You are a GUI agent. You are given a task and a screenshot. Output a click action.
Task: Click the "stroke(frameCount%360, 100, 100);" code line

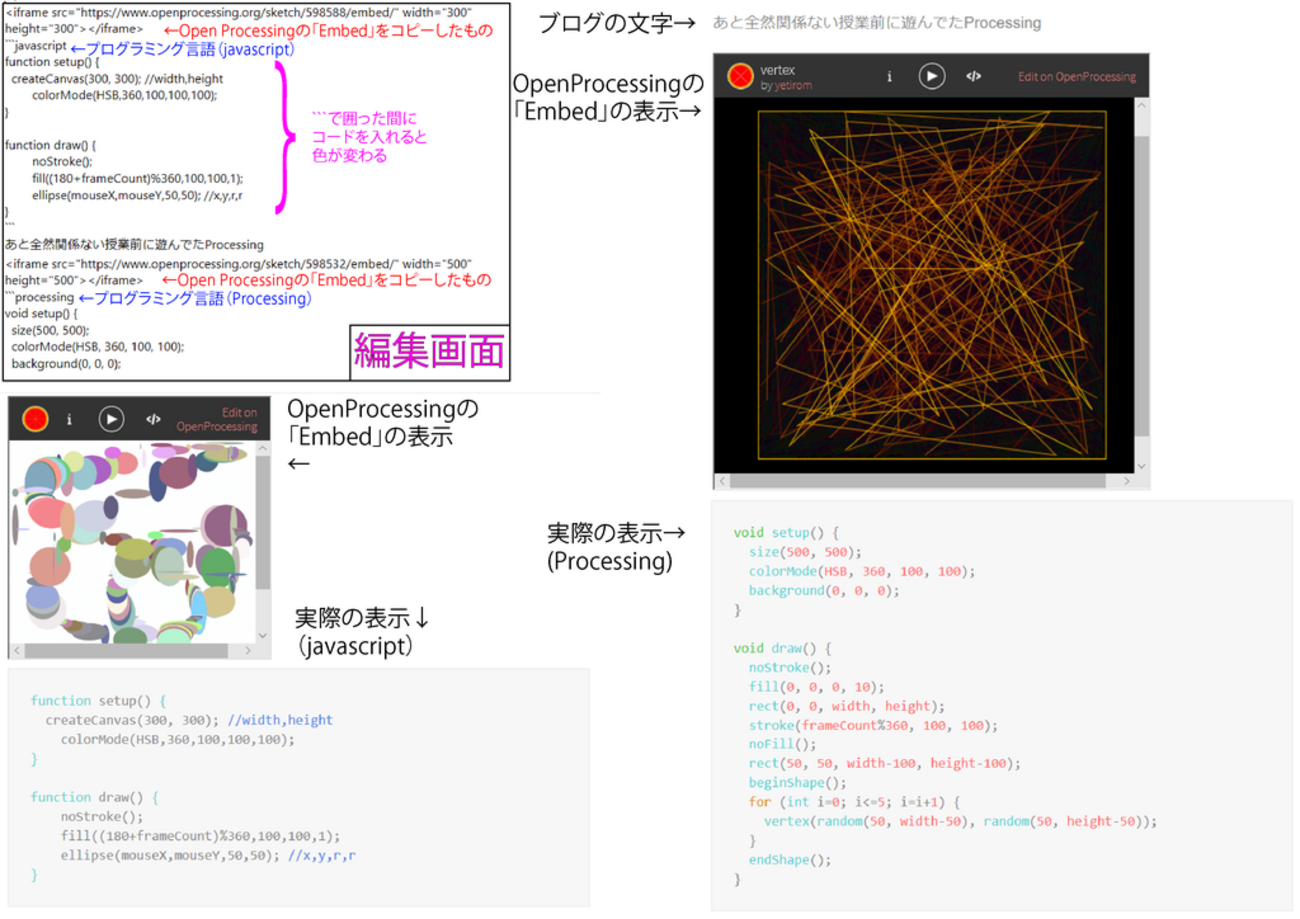tap(873, 725)
